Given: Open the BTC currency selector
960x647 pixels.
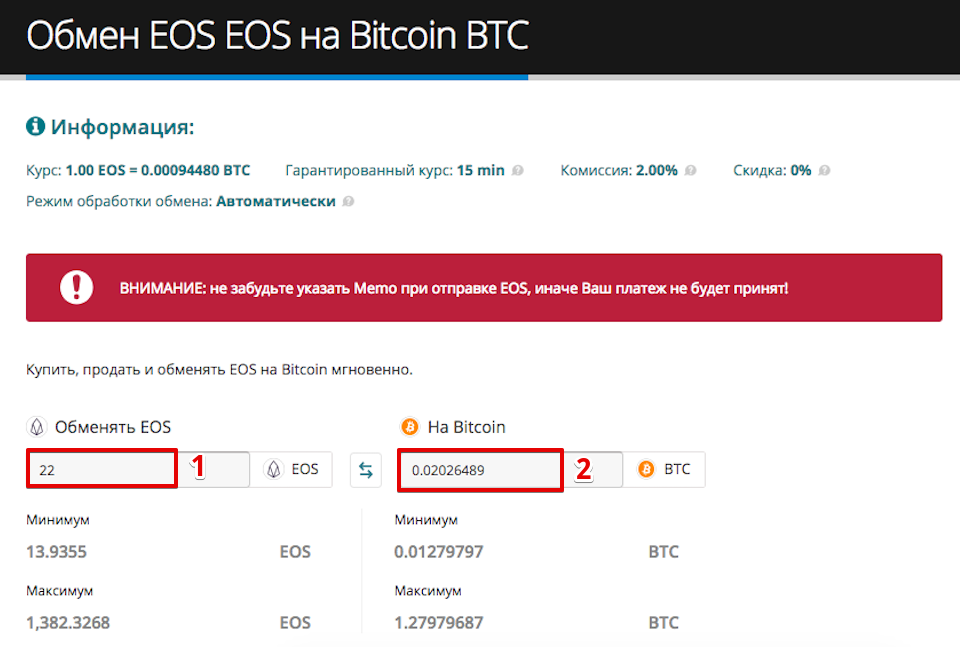Looking at the screenshot, I should (x=664, y=469).
